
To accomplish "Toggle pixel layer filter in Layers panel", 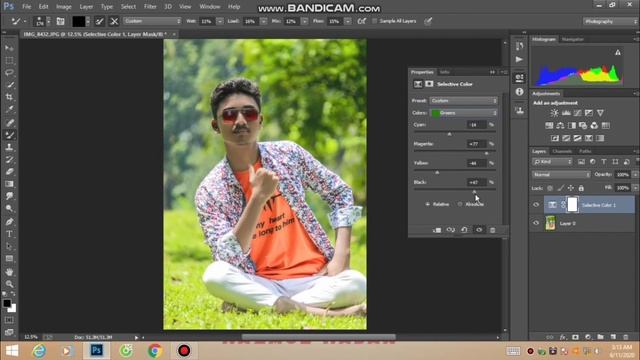I will point(581,162).
